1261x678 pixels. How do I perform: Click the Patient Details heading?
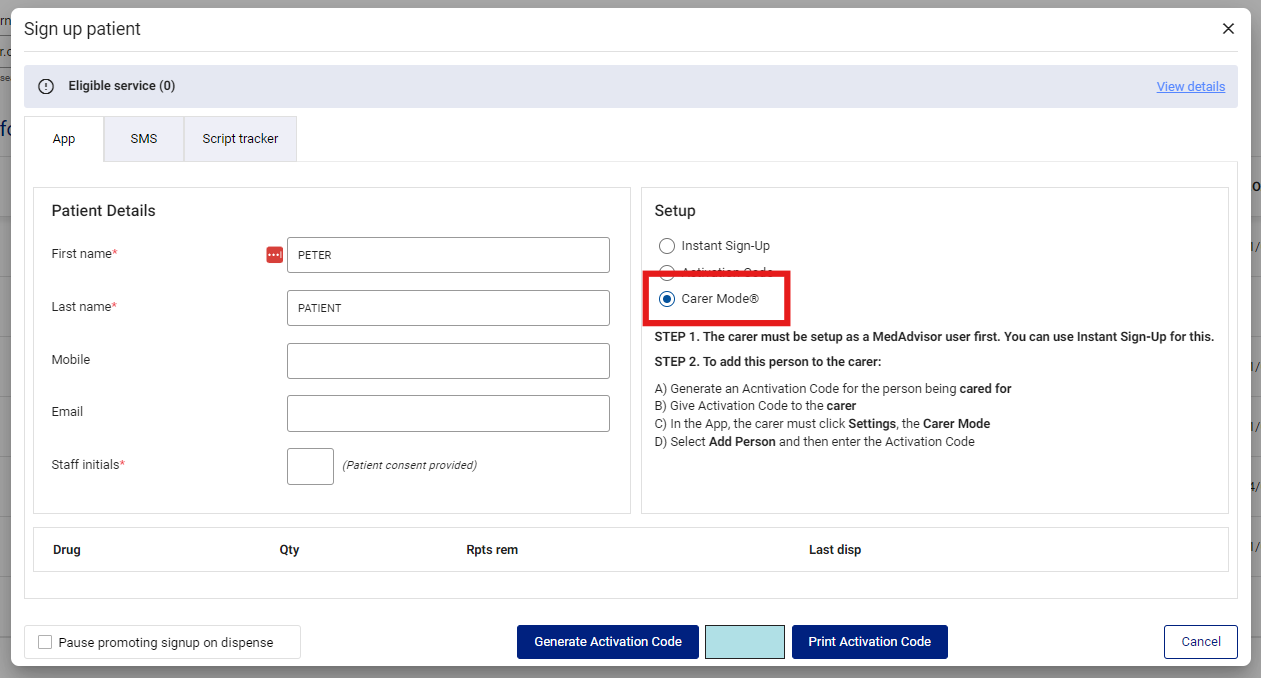[x=104, y=211]
